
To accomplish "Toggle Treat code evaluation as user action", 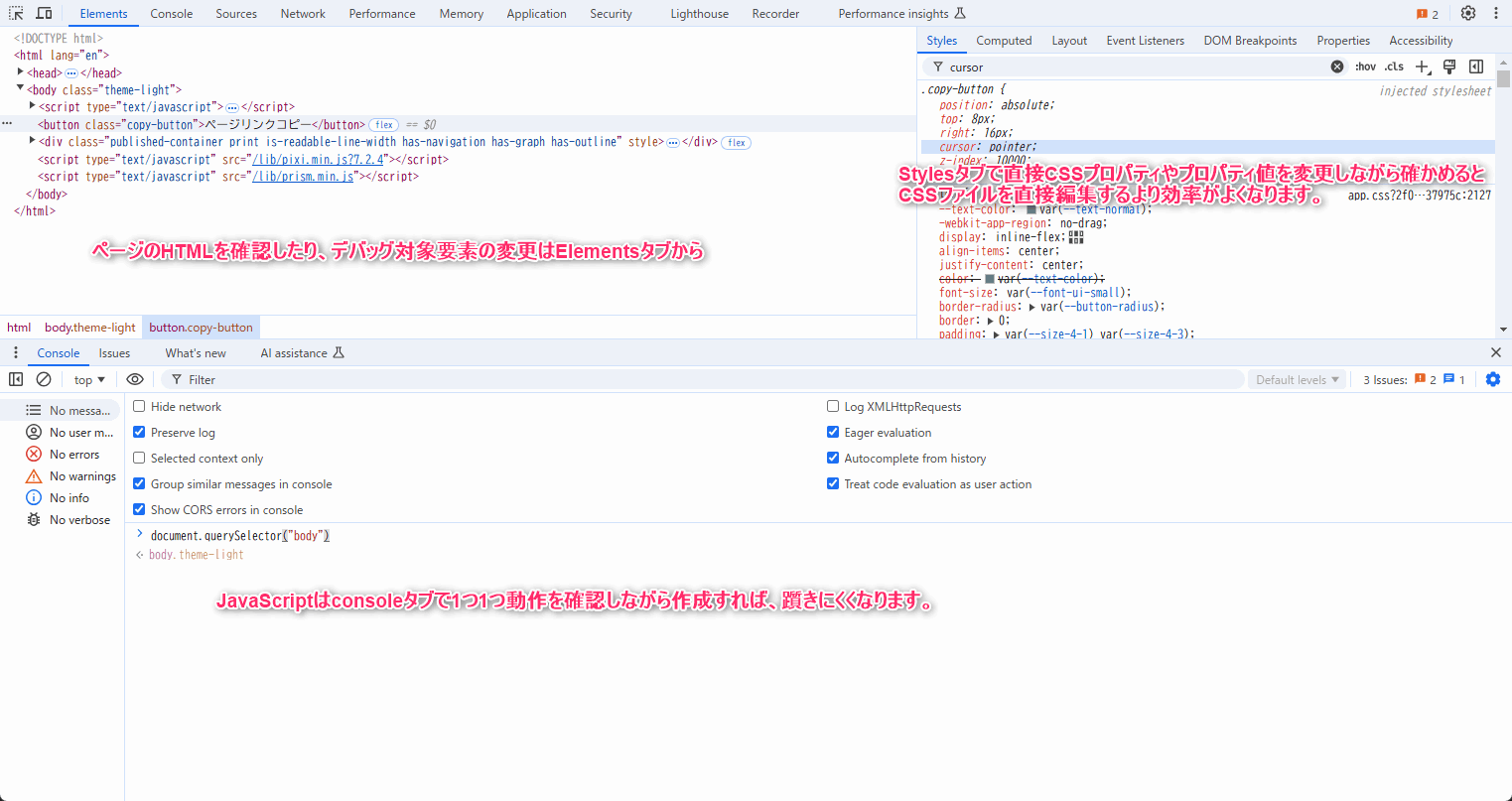I will pos(833,483).
